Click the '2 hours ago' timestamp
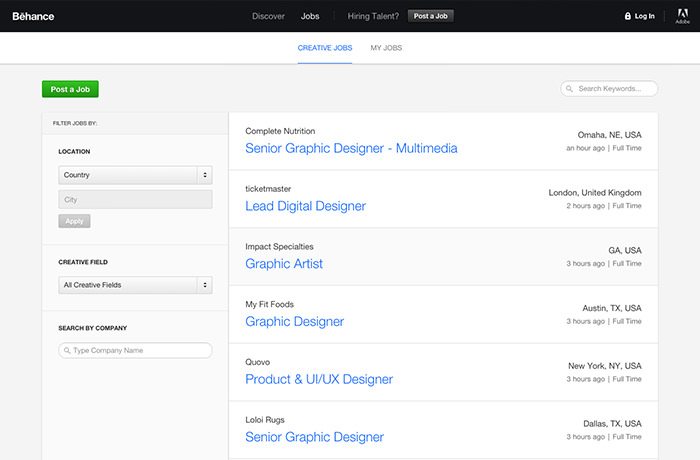Viewport: 700px width, 460px height. pyautogui.click(x=585, y=206)
